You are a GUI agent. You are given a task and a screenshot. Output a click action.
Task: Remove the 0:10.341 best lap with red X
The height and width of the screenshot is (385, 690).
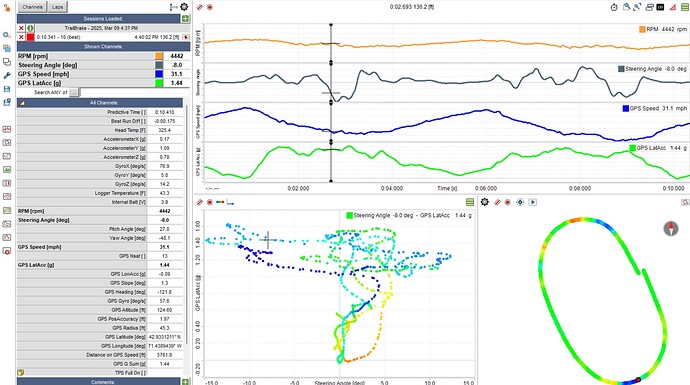click(x=21, y=37)
